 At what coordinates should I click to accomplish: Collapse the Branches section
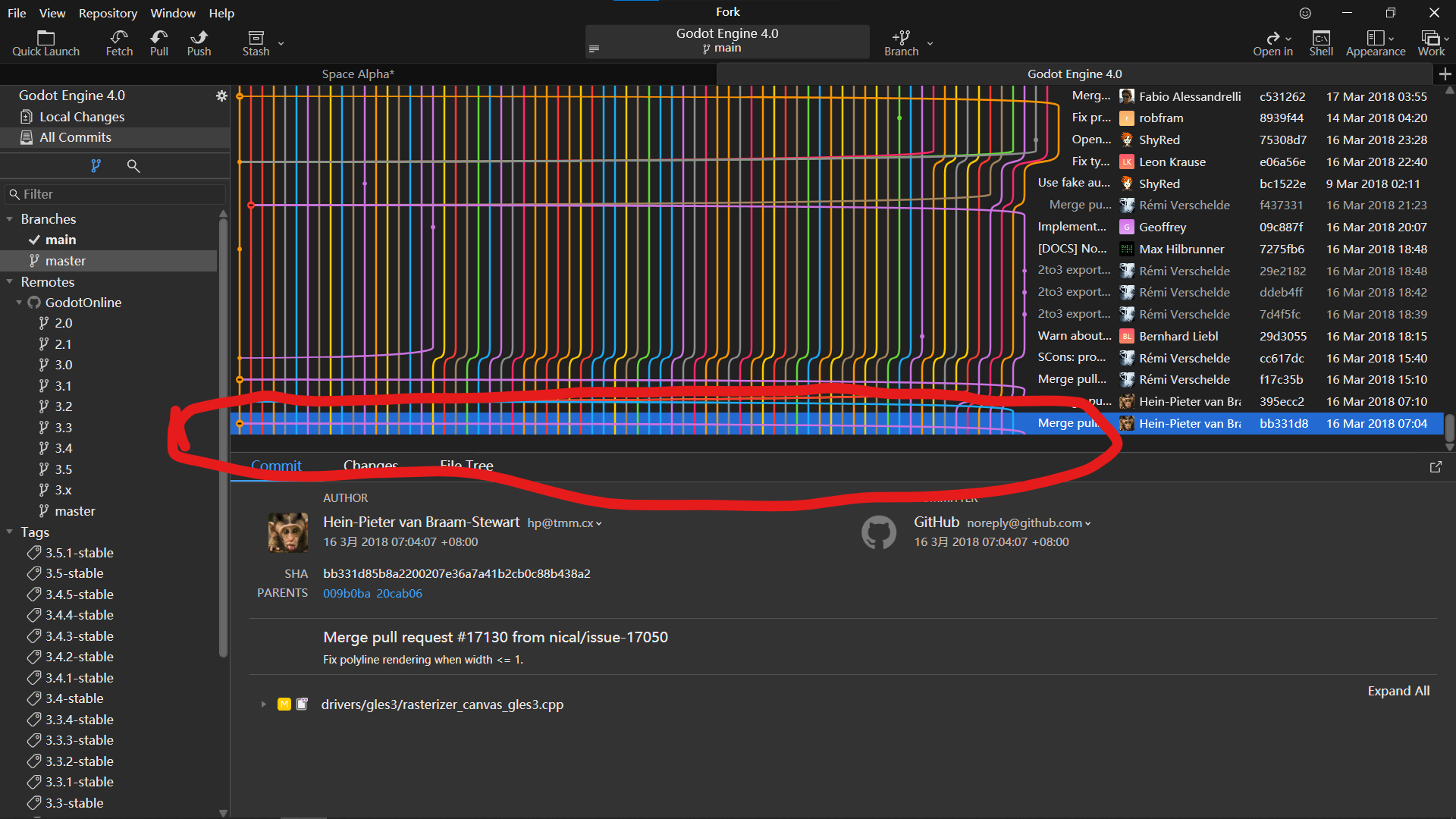(x=10, y=219)
